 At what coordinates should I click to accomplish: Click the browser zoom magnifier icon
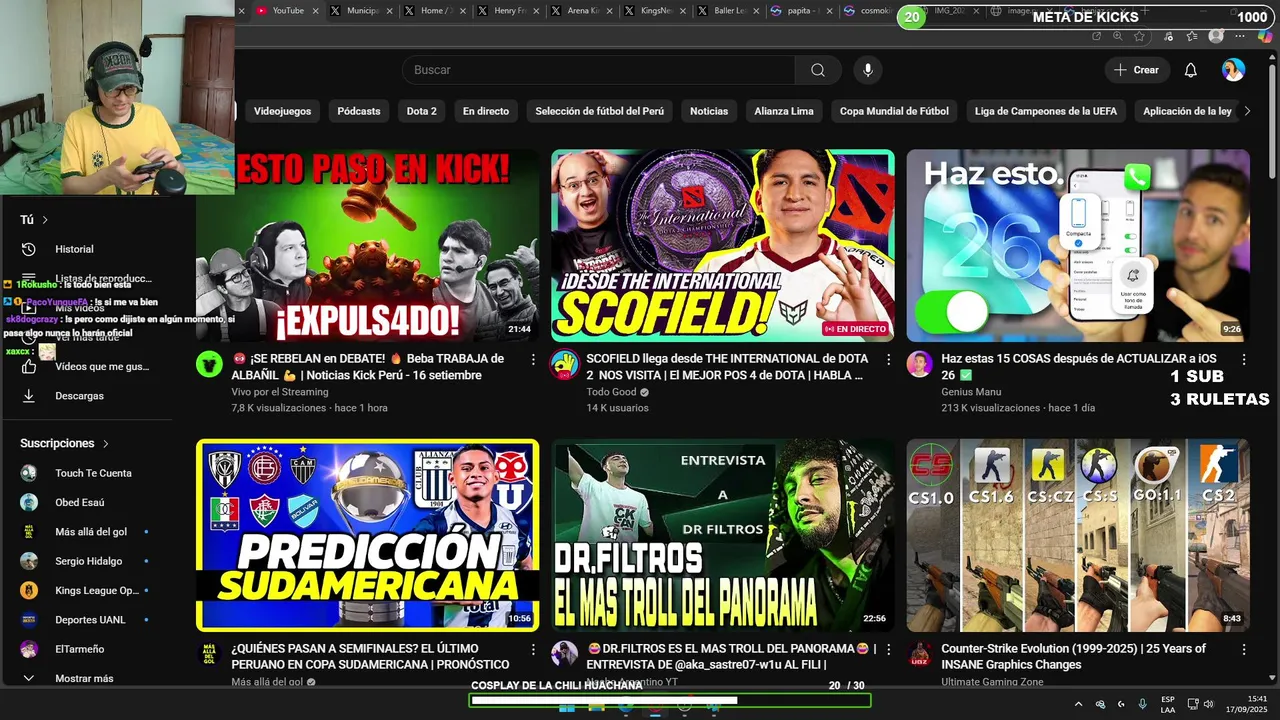tap(1118, 36)
